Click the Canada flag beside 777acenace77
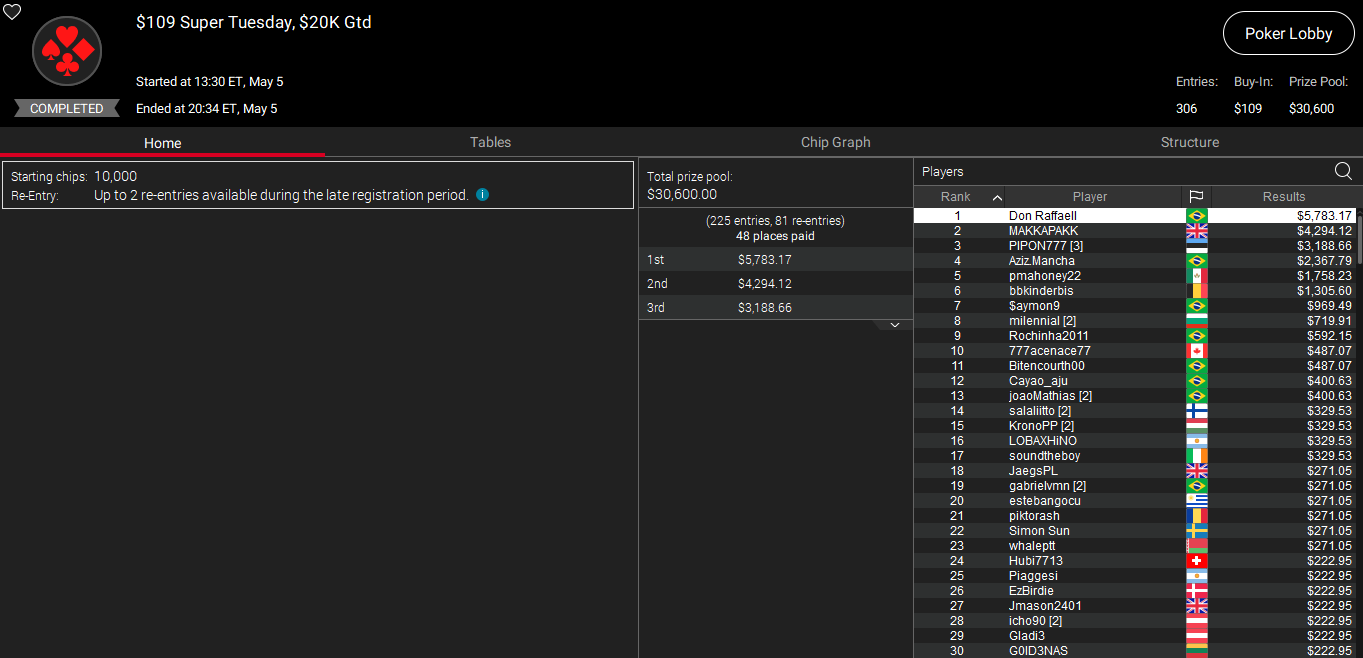 (x=1196, y=351)
